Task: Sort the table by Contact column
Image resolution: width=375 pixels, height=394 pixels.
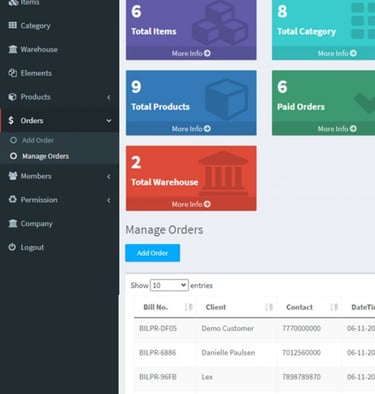Action: click(334, 307)
